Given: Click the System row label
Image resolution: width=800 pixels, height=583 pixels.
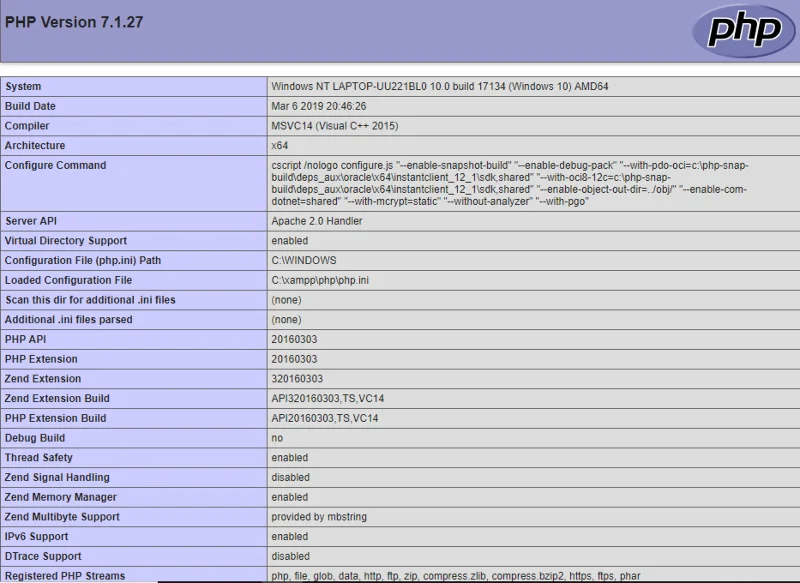Looking at the screenshot, I should tap(23, 86).
